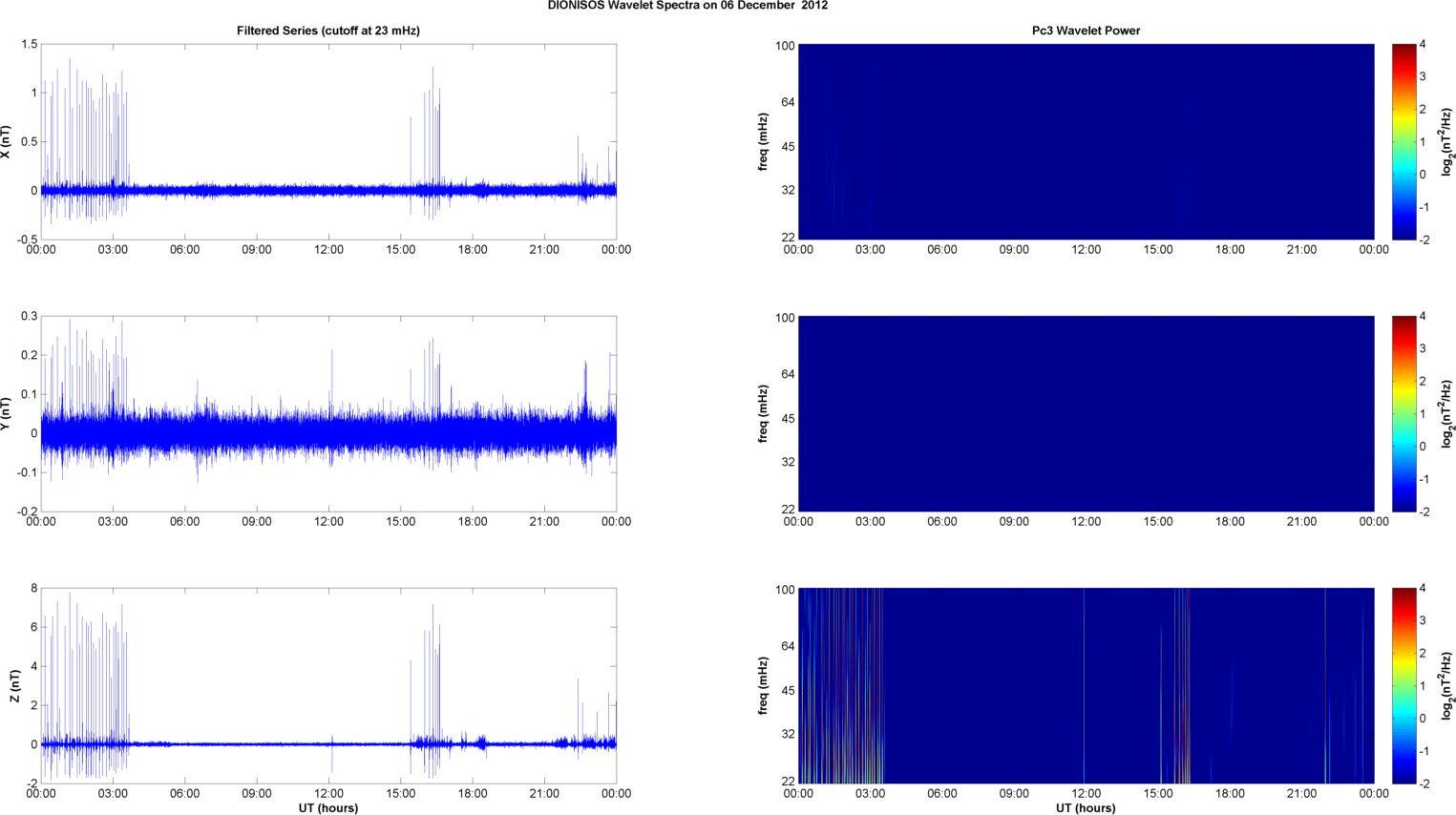The width and height of the screenshot is (1456, 815).
Task: Click 'freq (mHz)' label of the bottom spectrogram
Action: pyautogui.click(x=763, y=686)
